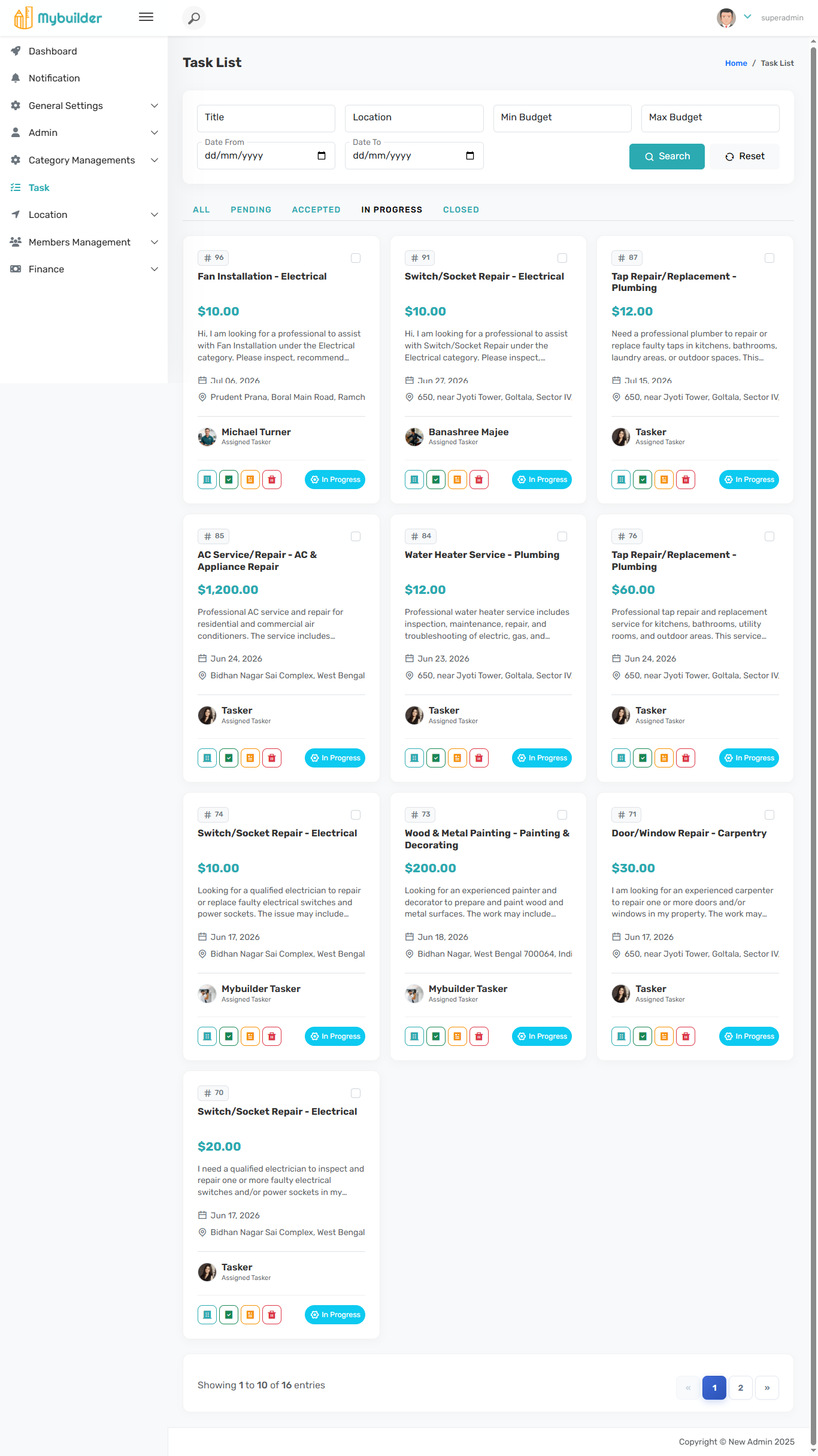
Task: Click the Search button
Action: (667, 156)
